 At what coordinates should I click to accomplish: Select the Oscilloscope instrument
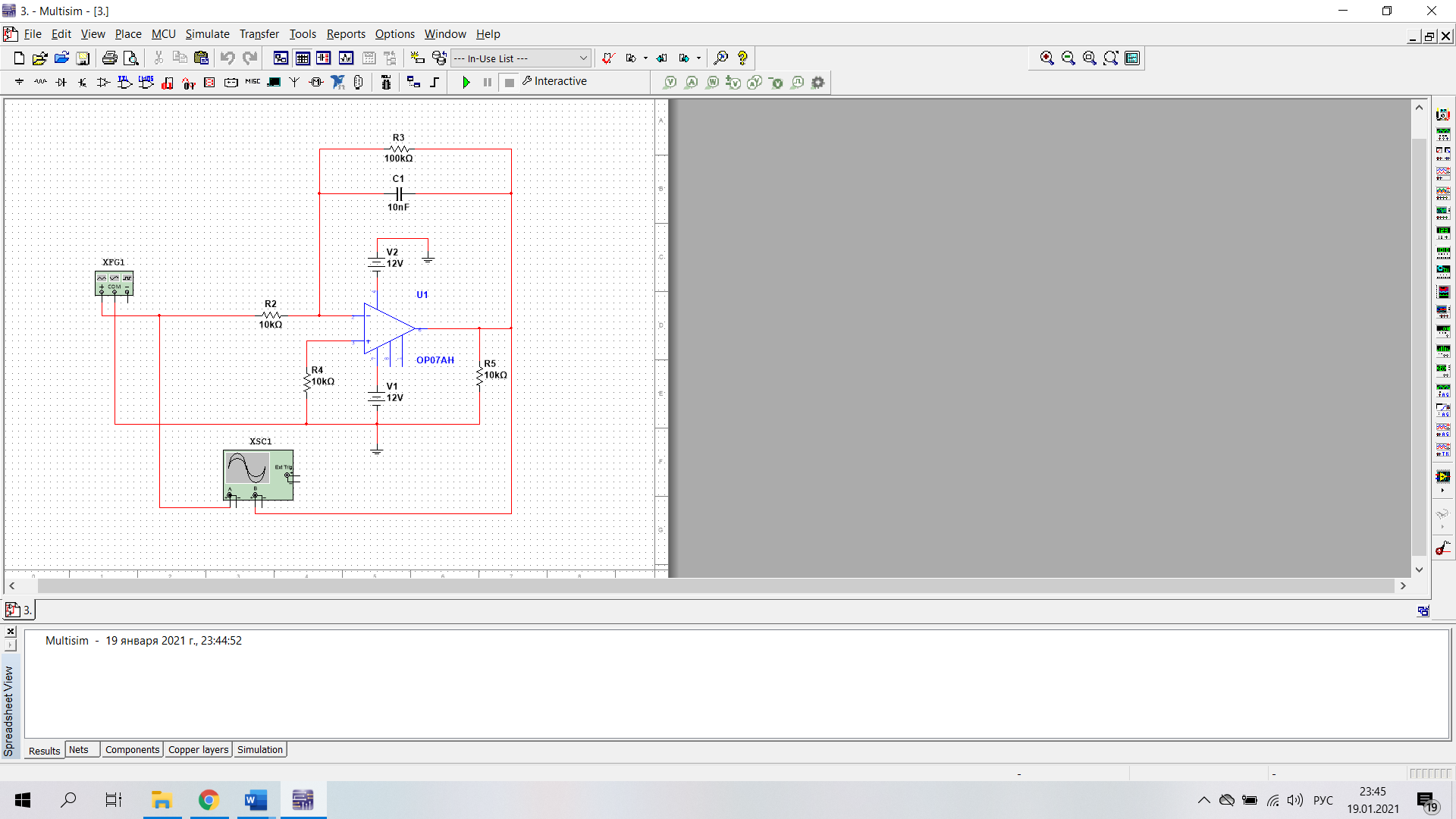(1443, 174)
